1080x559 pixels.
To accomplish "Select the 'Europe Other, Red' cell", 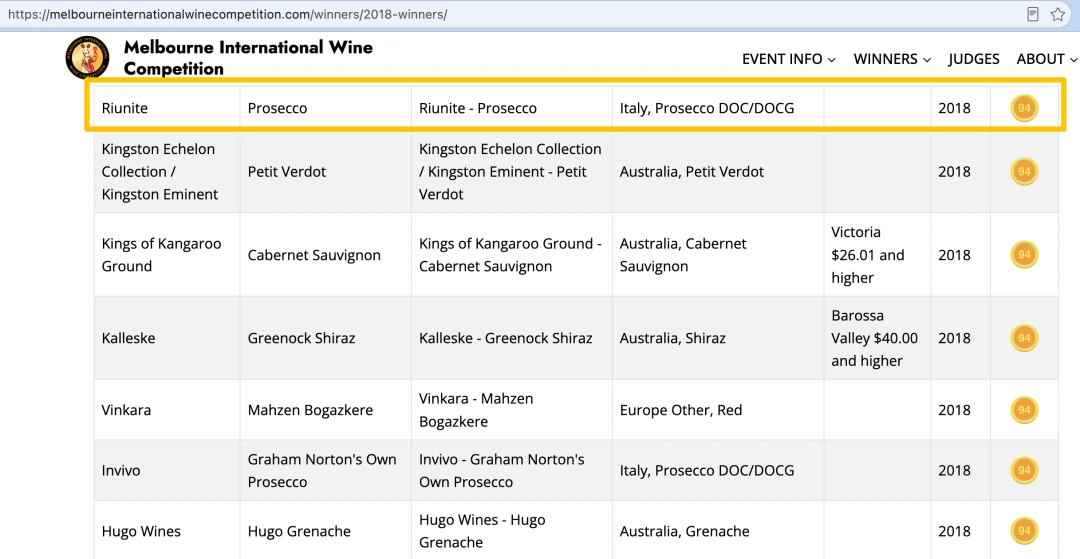I will click(718, 410).
